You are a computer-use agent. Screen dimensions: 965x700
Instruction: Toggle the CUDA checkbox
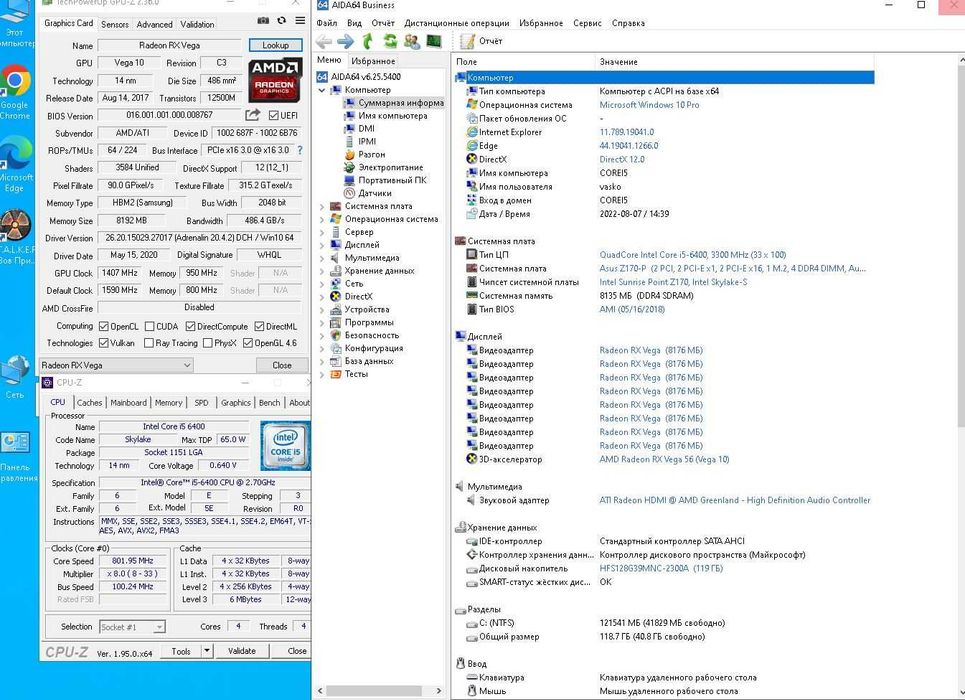(149, 326)
